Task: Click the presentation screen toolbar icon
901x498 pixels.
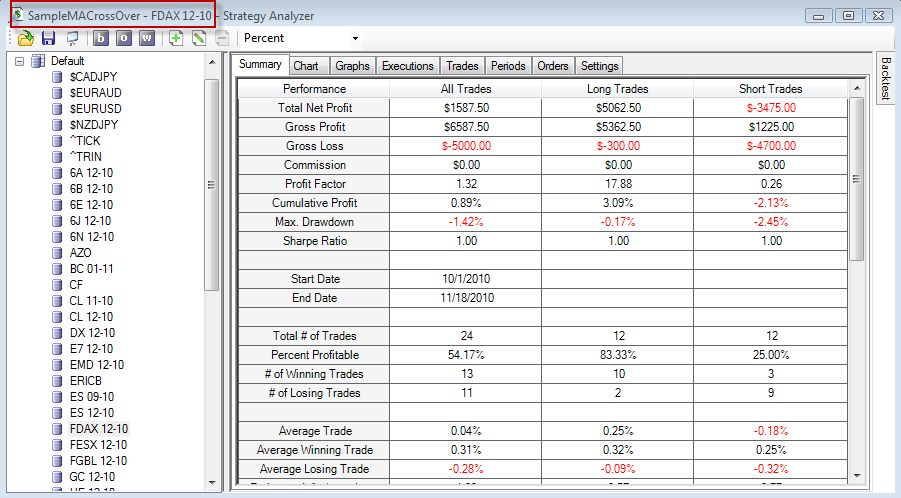Action: (72, 38)
